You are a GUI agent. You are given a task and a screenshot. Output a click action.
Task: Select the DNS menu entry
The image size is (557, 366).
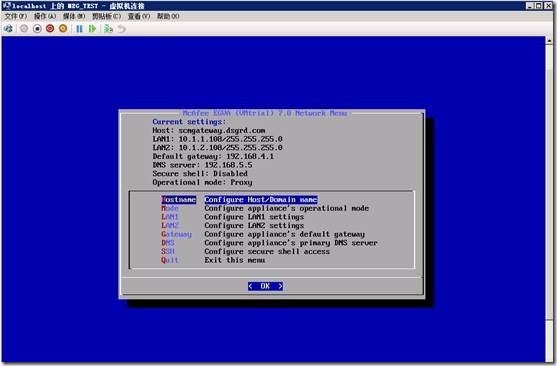[x=168, y=243]
